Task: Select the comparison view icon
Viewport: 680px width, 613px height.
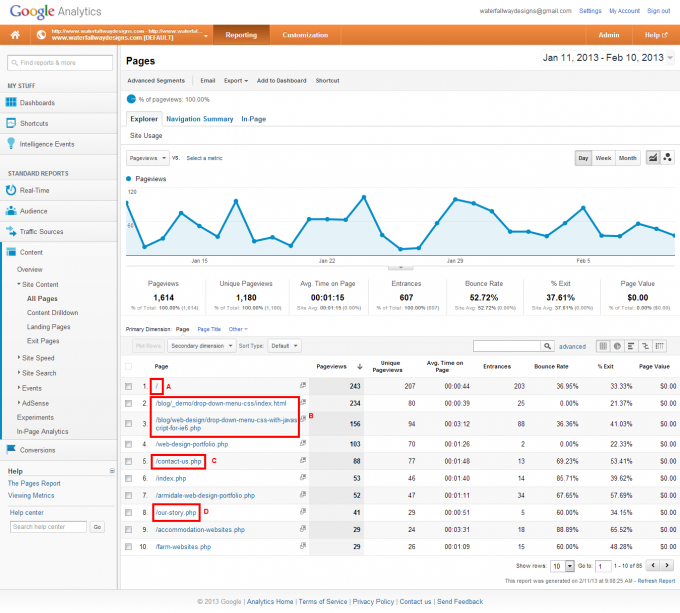Action: 645,346
